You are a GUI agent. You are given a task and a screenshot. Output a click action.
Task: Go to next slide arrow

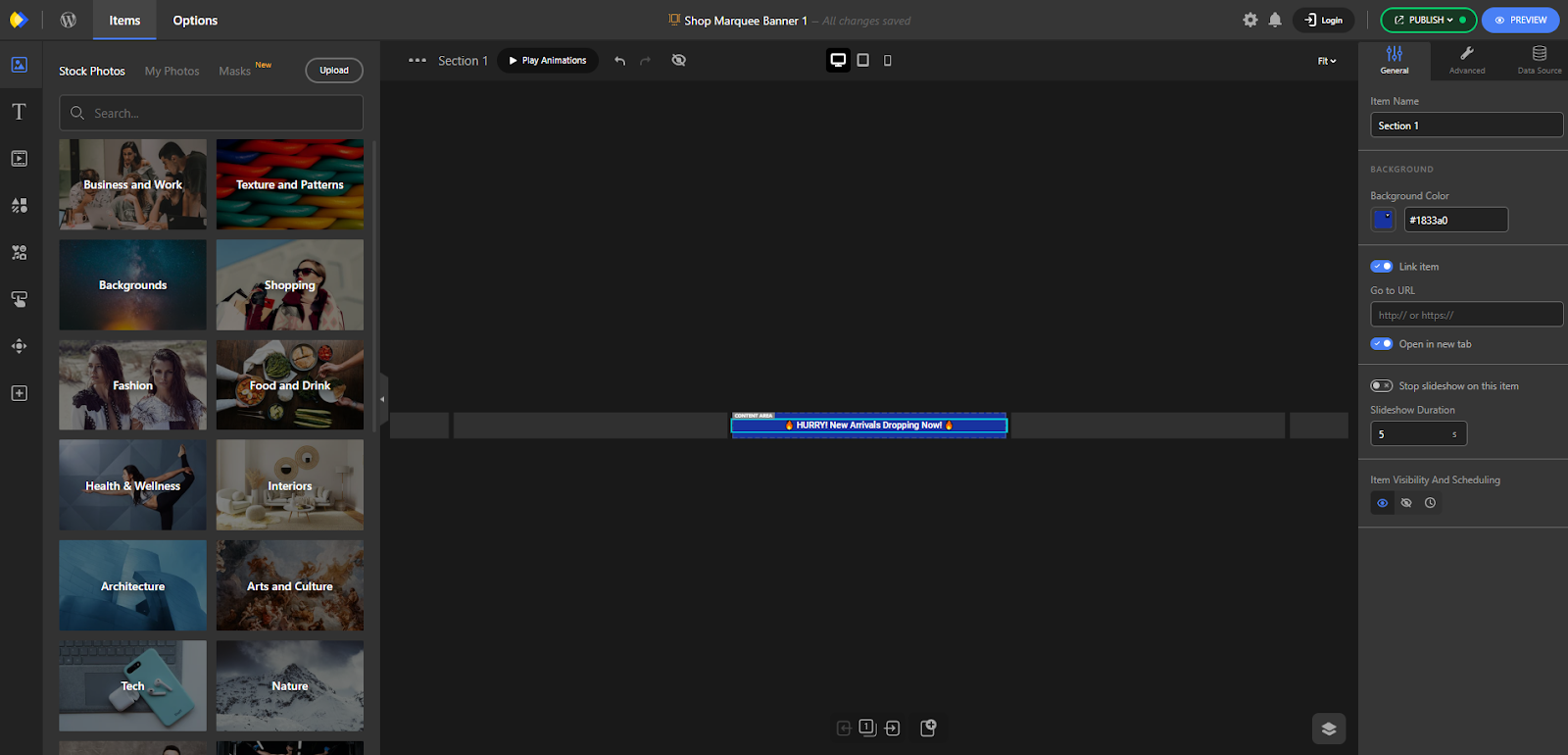coord(893,728)
